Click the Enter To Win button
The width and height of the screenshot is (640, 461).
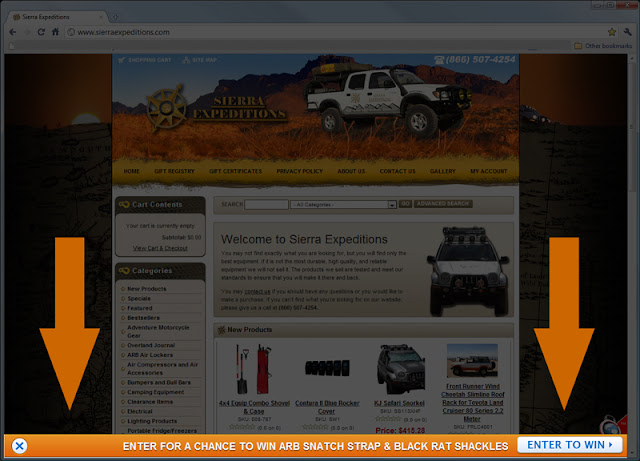570,445
